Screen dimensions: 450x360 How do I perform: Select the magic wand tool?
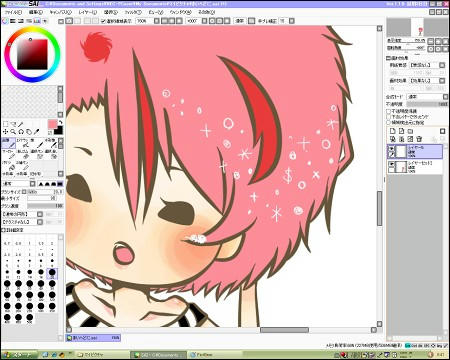(x=21, y=124)
